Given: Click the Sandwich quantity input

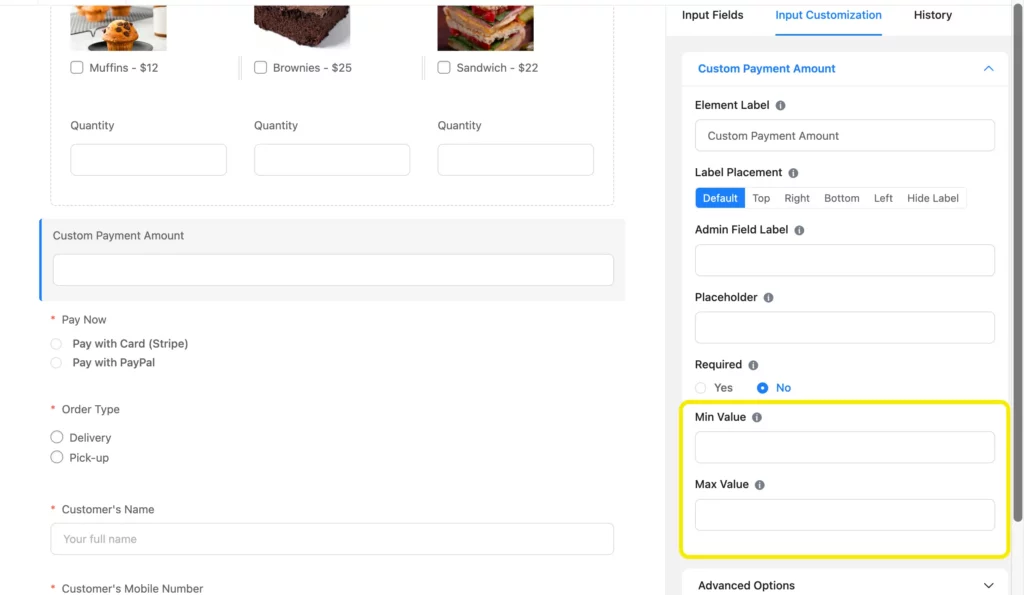Looking at the screenshot, I should pyautogui.click(x=515, y=160).
